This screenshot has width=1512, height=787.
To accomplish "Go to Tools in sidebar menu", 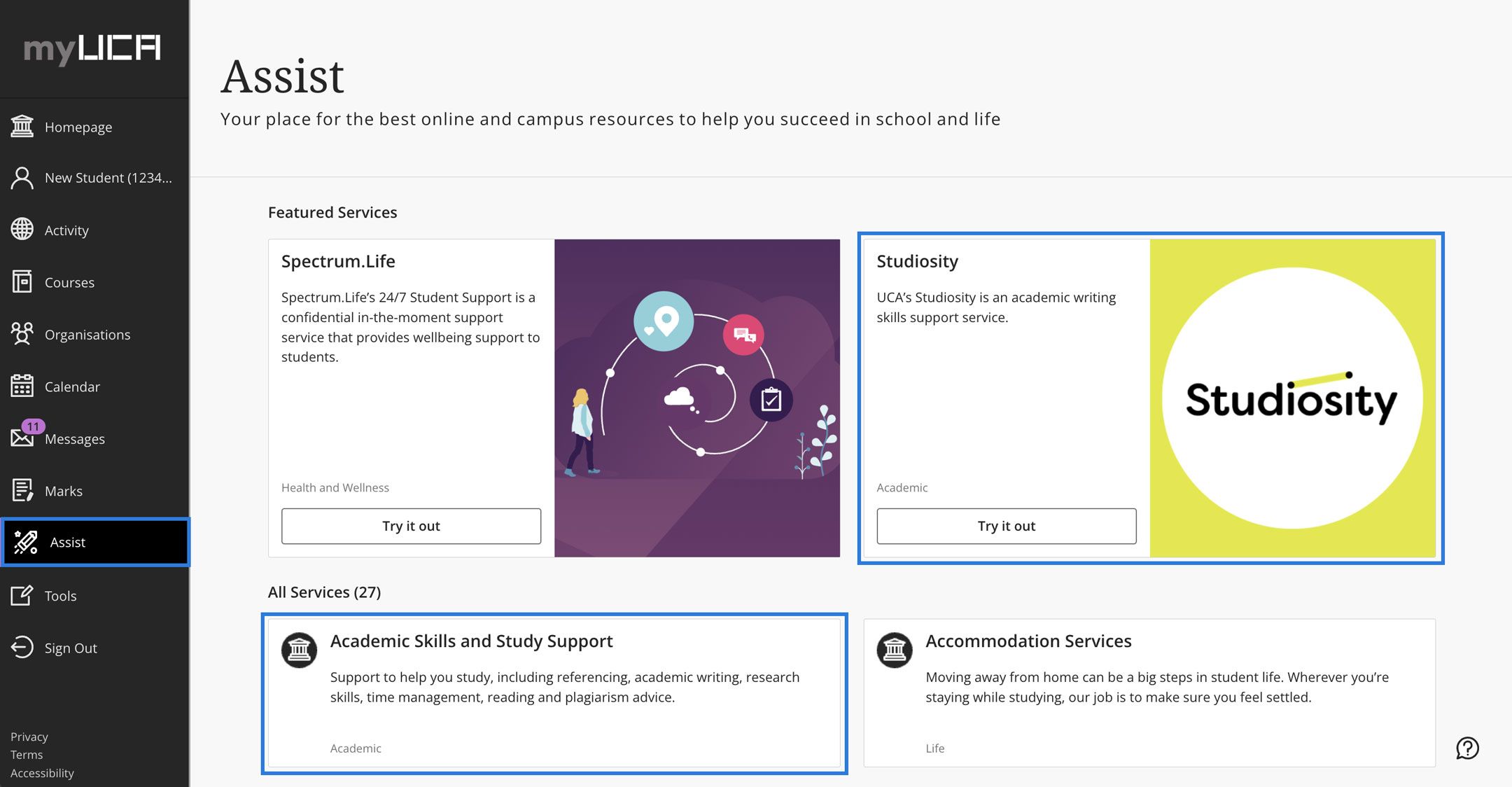I will click(x=61, y=596).
